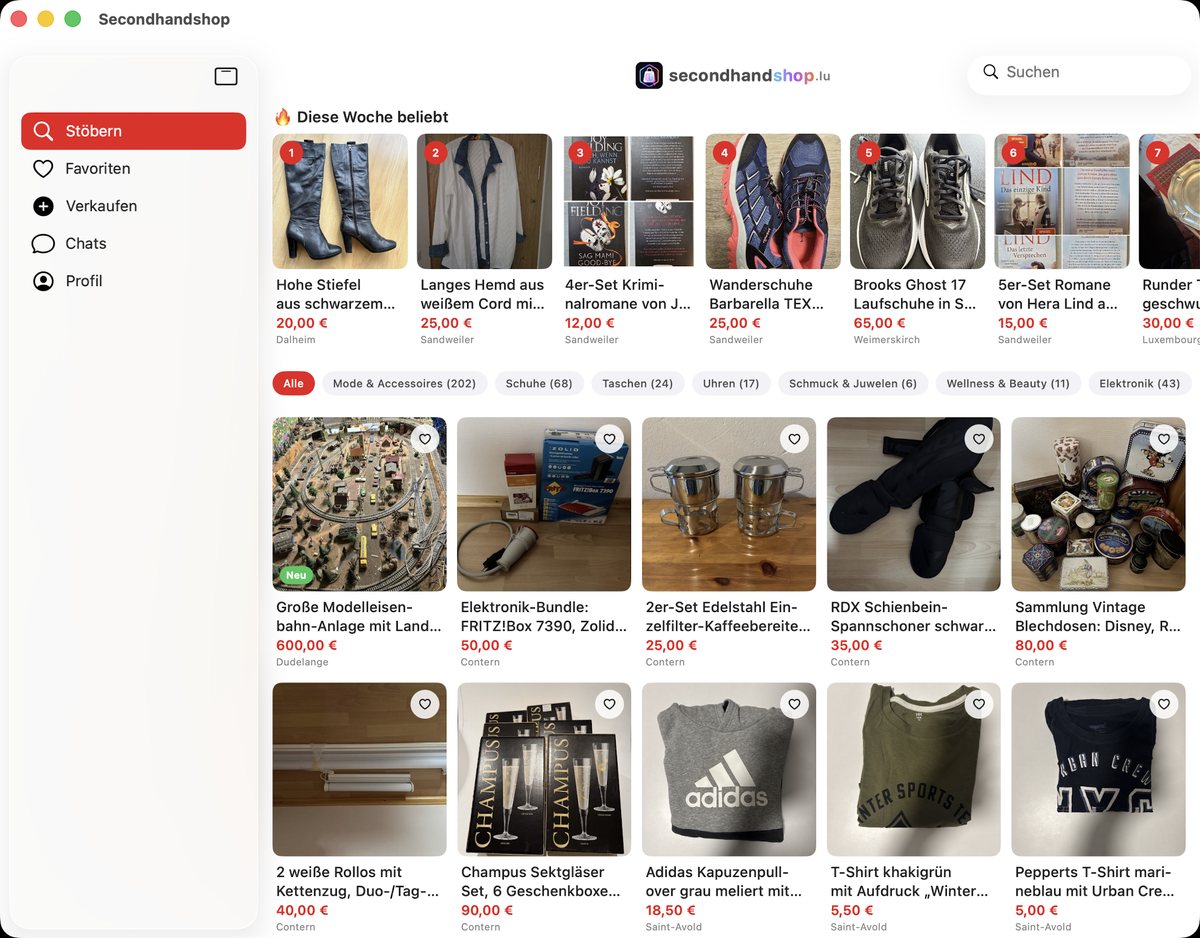1200x938 pixels.
Task: Open the Sammlung Vintage Blechdosen listing title
Action: click(x=1098, y=617)
